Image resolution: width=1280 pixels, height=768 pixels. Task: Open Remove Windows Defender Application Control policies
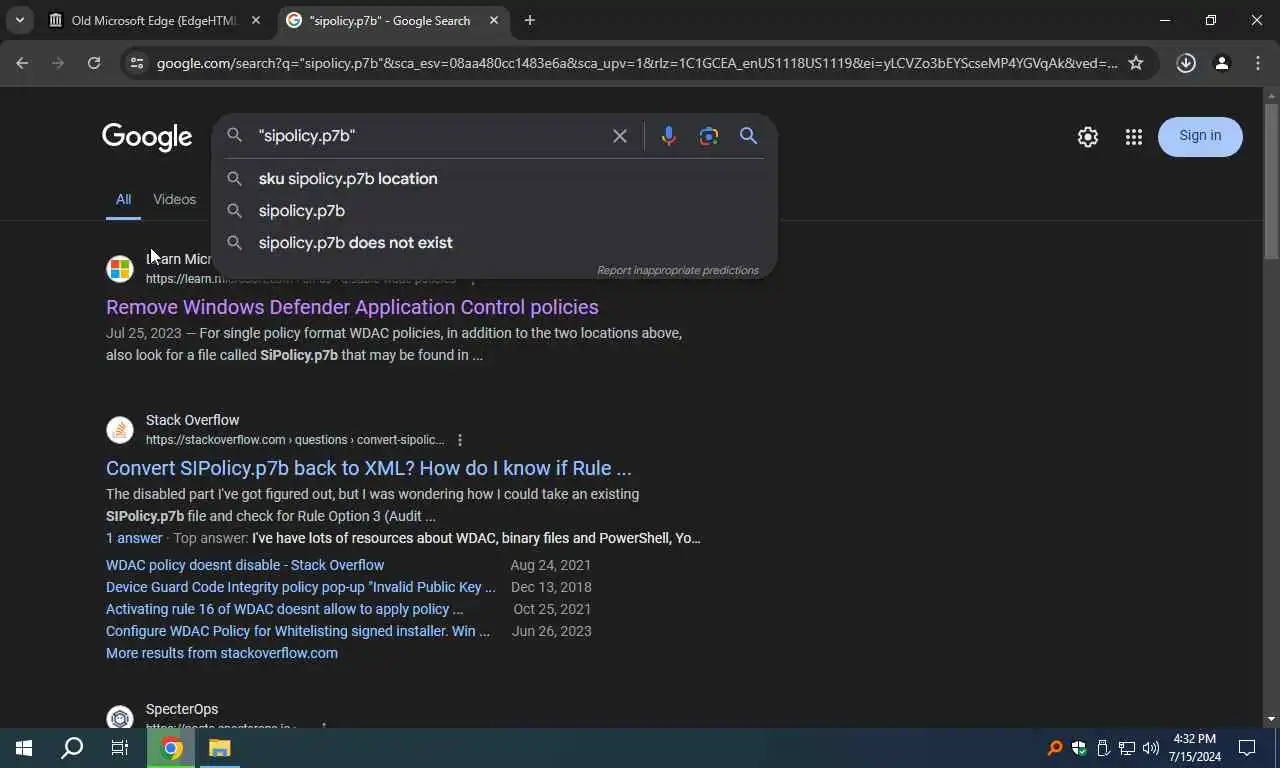[352, 307]
